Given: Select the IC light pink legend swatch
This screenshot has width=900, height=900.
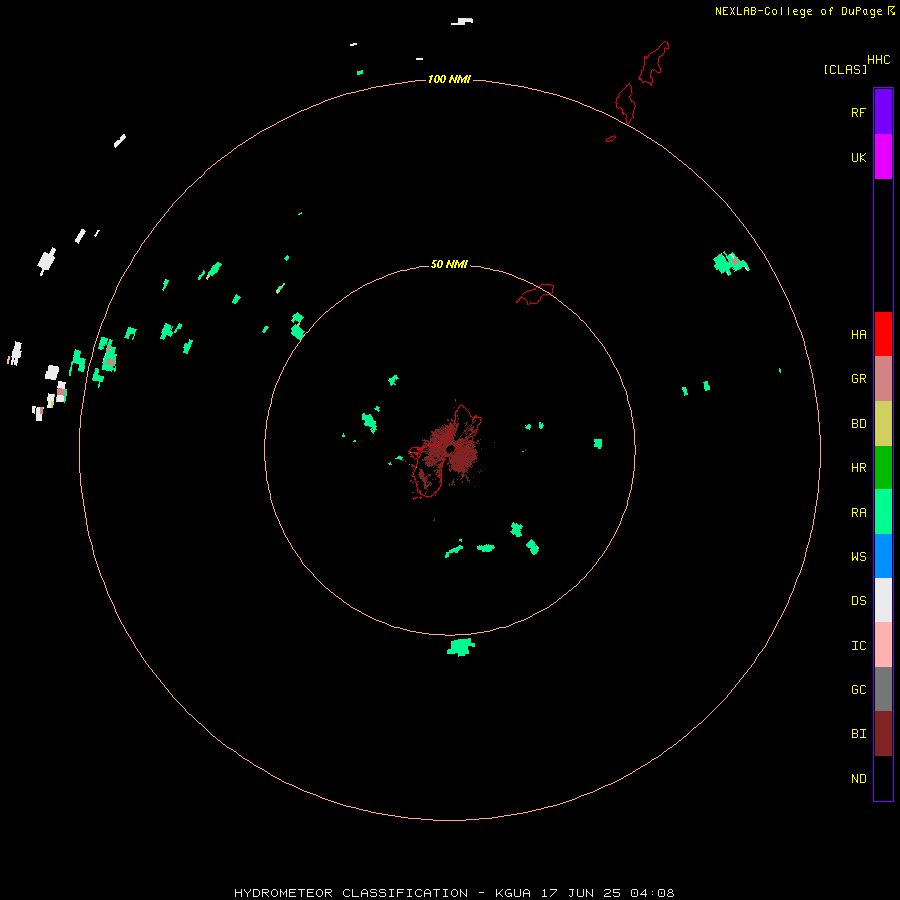Looking at the screenshot, I should (x=883, y=645).
